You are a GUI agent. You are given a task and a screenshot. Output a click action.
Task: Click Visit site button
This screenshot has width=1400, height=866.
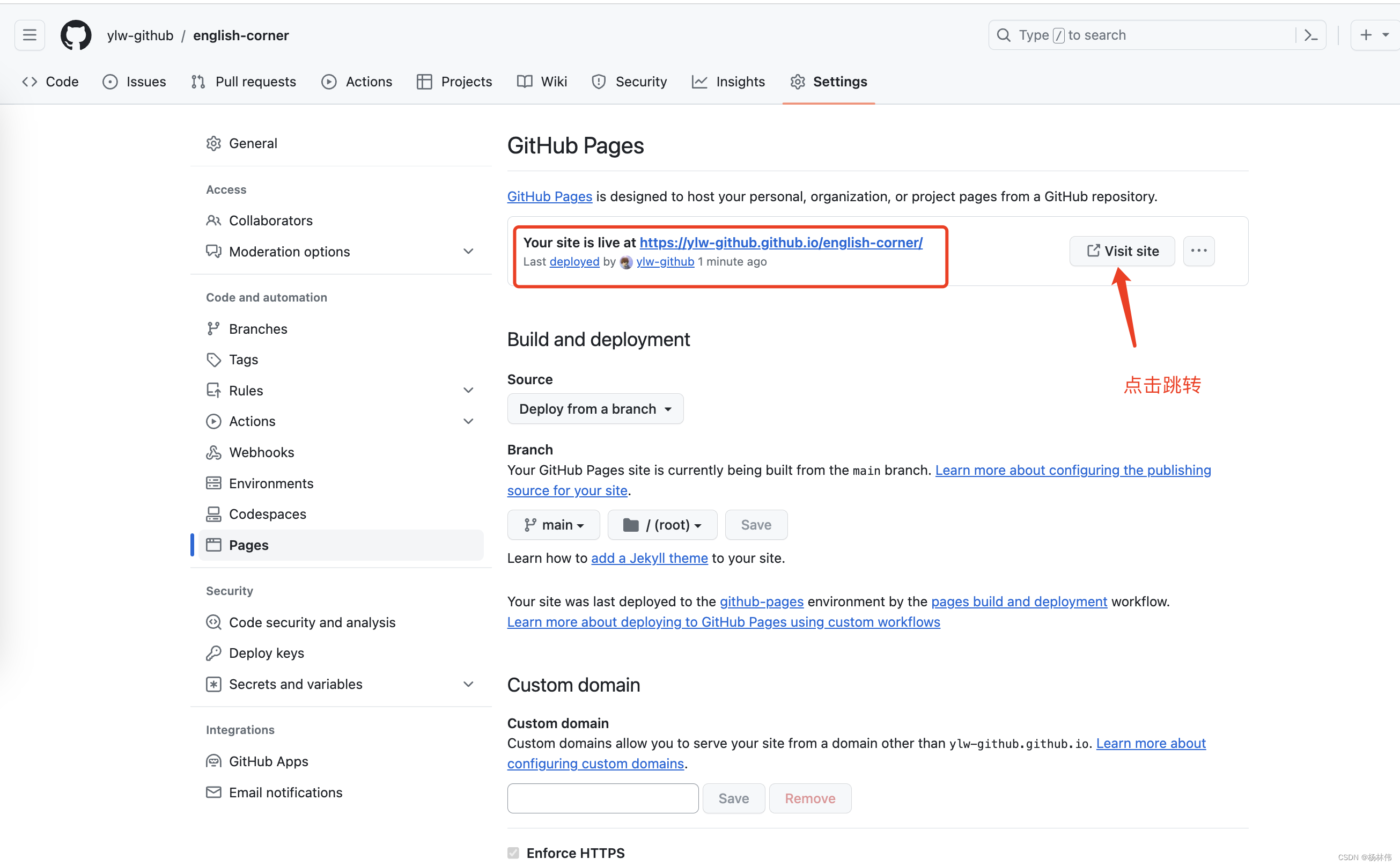coord(1122,250)
